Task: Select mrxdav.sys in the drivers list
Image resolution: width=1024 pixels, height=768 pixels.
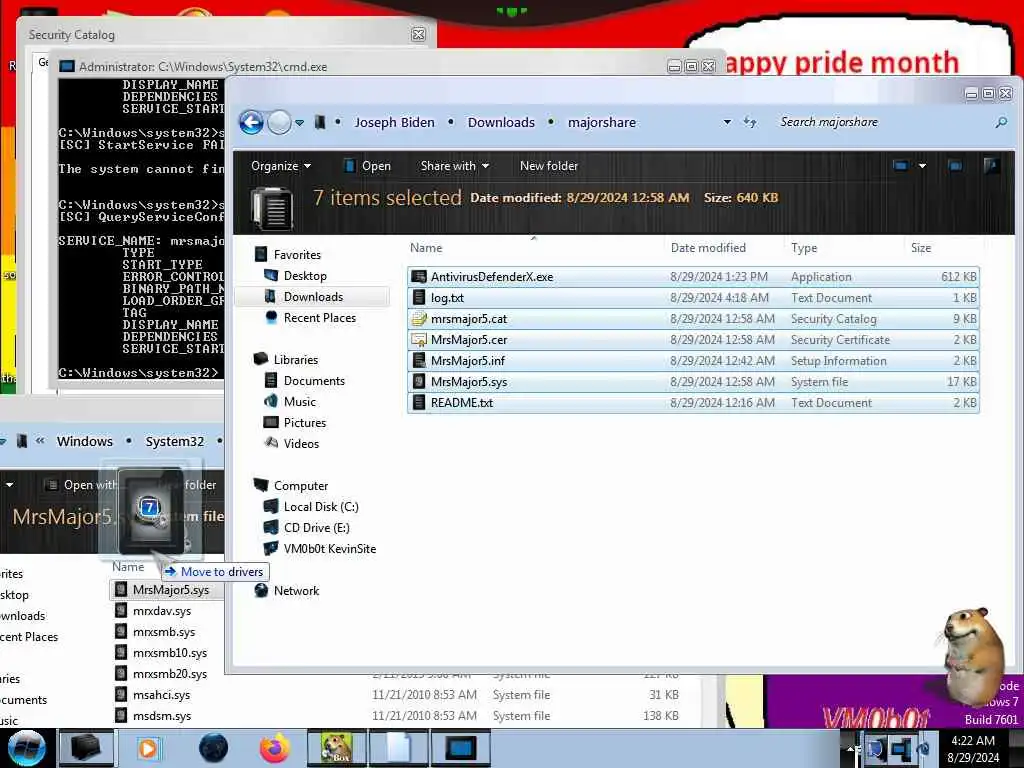Action: point(162,611)
